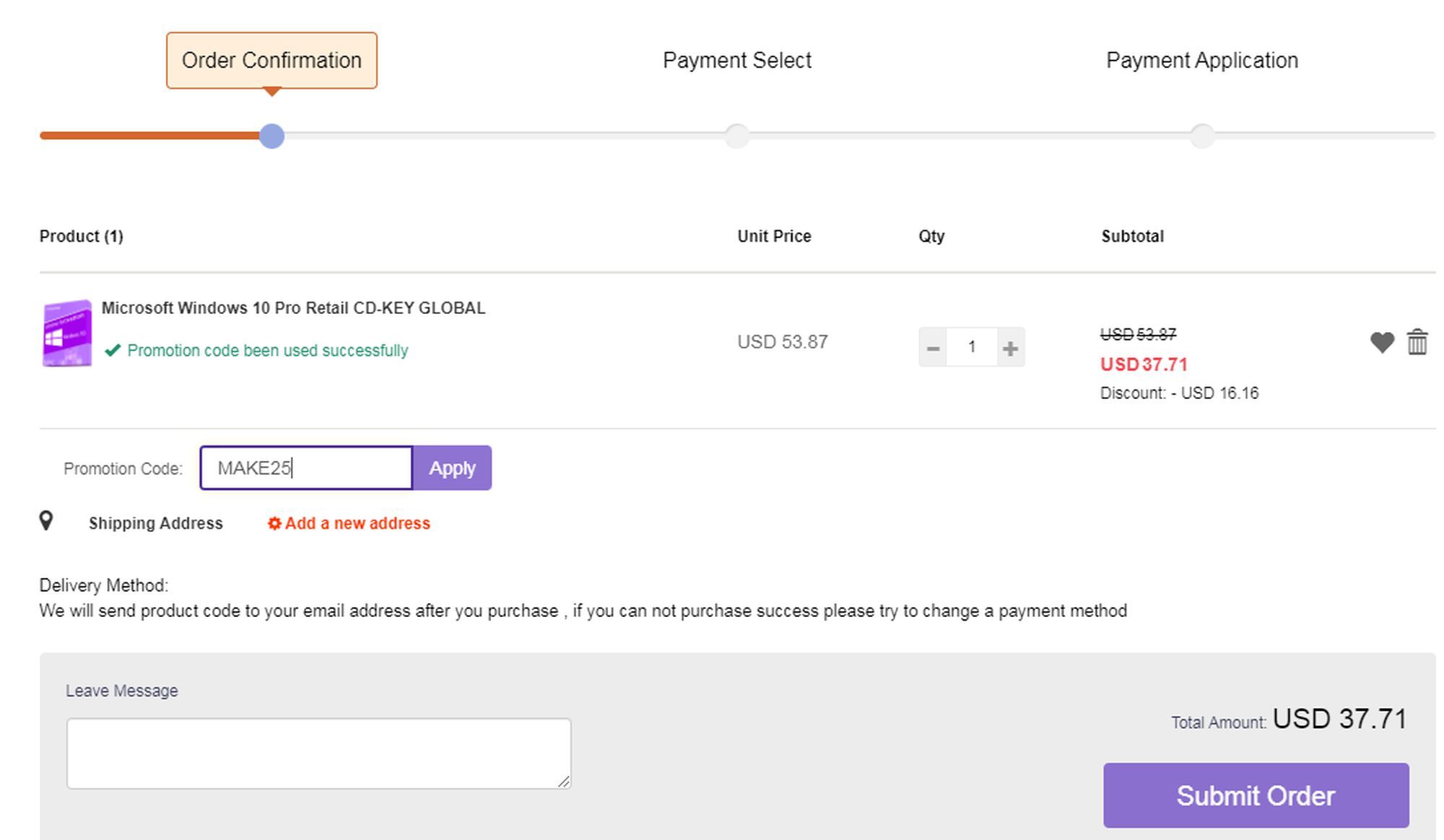Click the 'Delivery Method:' label
This screenshot has height=840, width=1444.
(103, 585)
